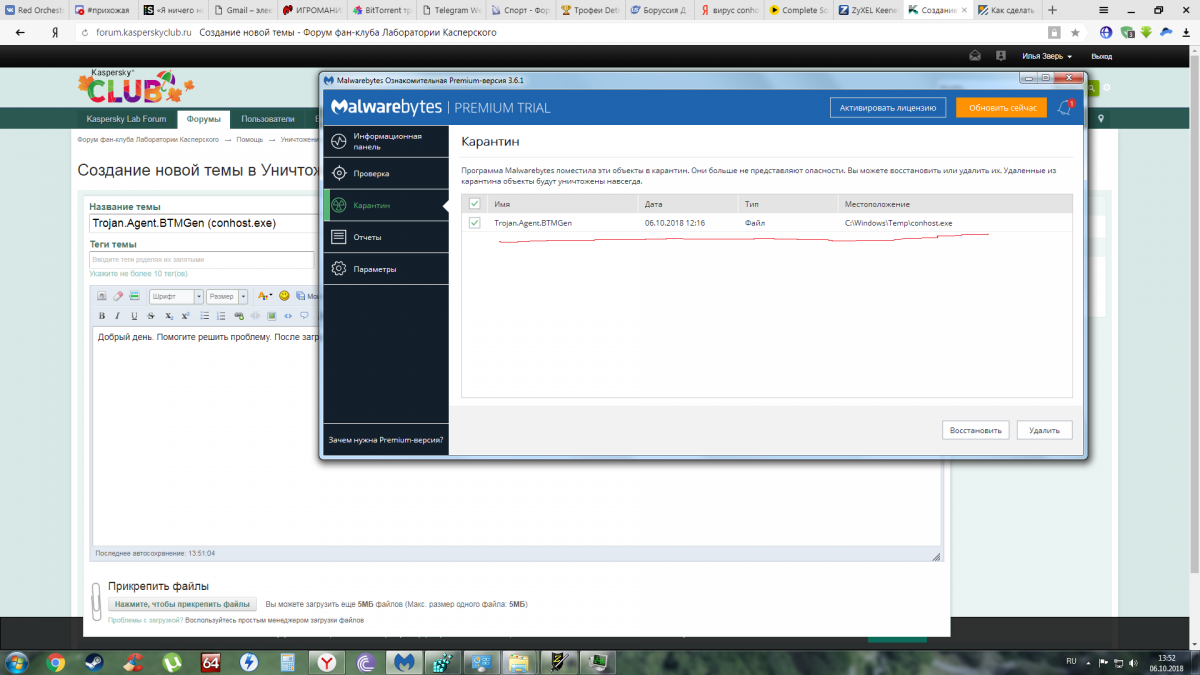The image size is (1200, 675).
Task: Click eraser remove-formatting icon in editor
Action: tap(117, 296)
